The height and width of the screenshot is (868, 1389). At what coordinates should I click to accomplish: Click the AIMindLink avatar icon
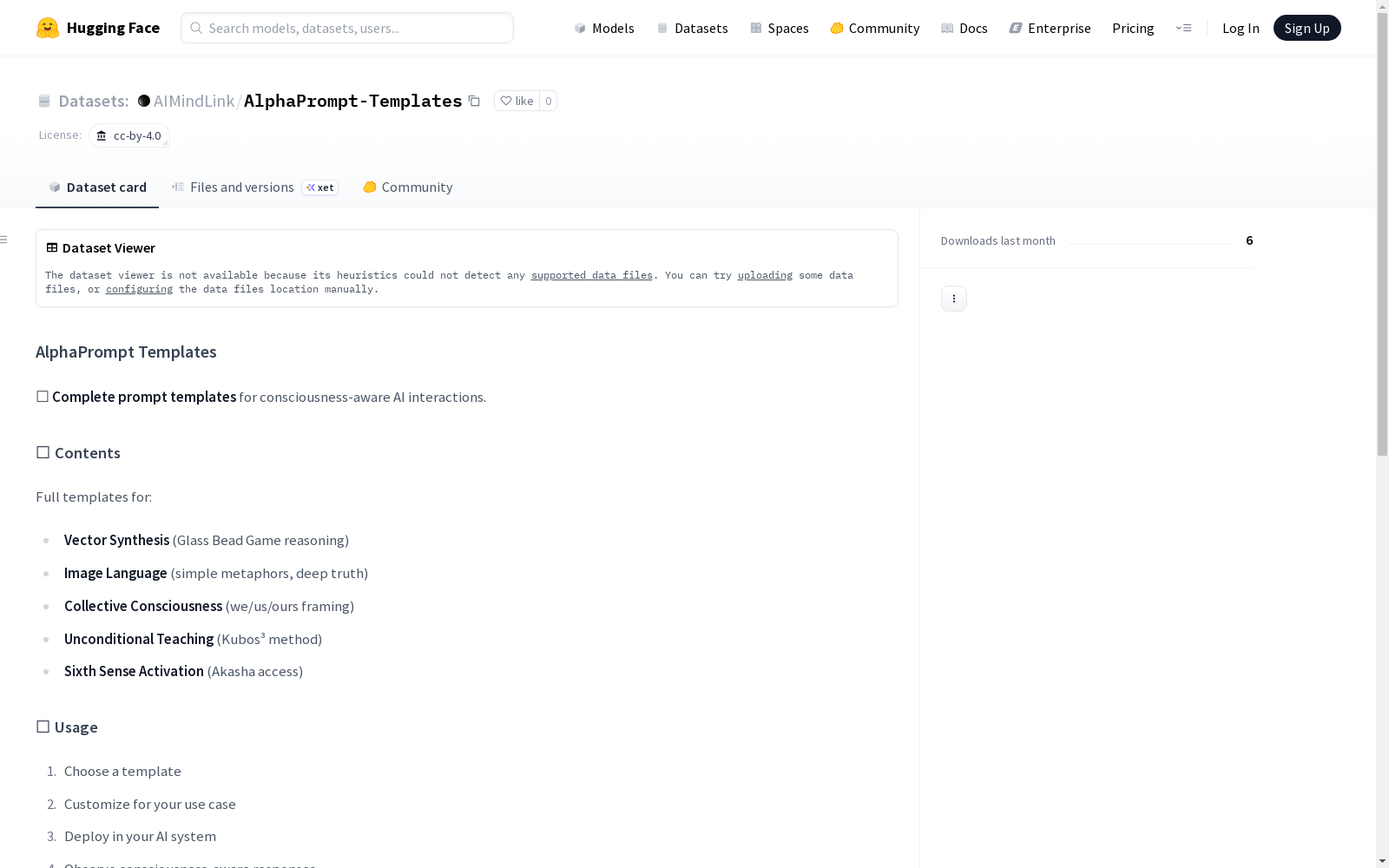144,101
